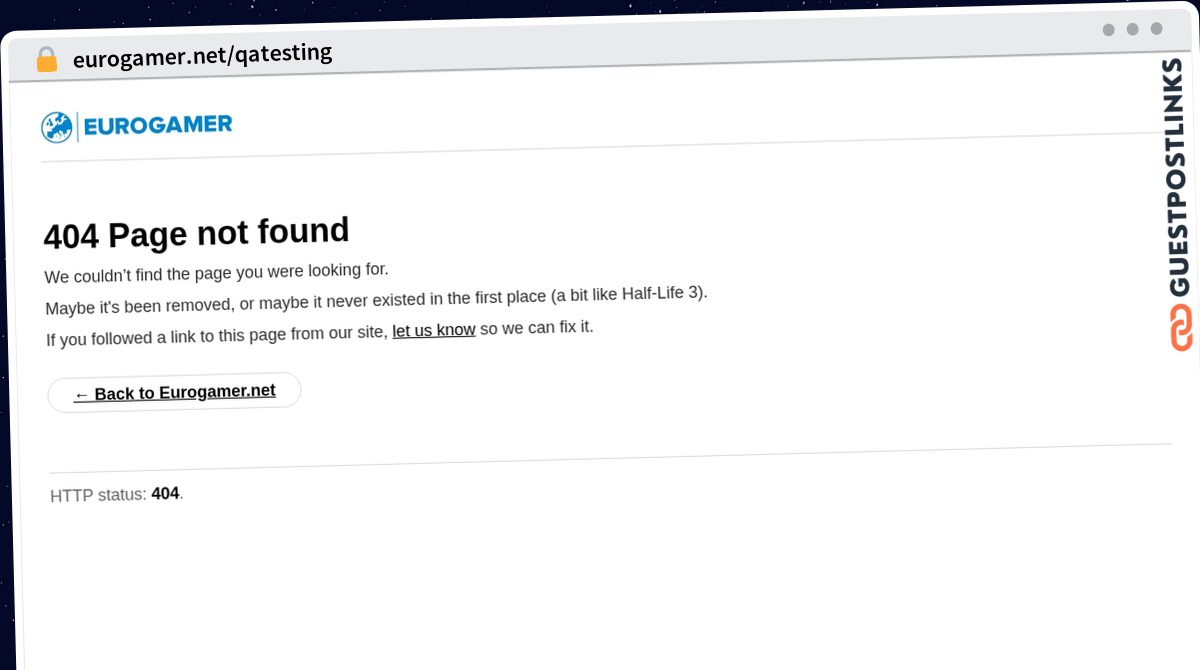Click the middle grey window dot

tap(1132, 29)
